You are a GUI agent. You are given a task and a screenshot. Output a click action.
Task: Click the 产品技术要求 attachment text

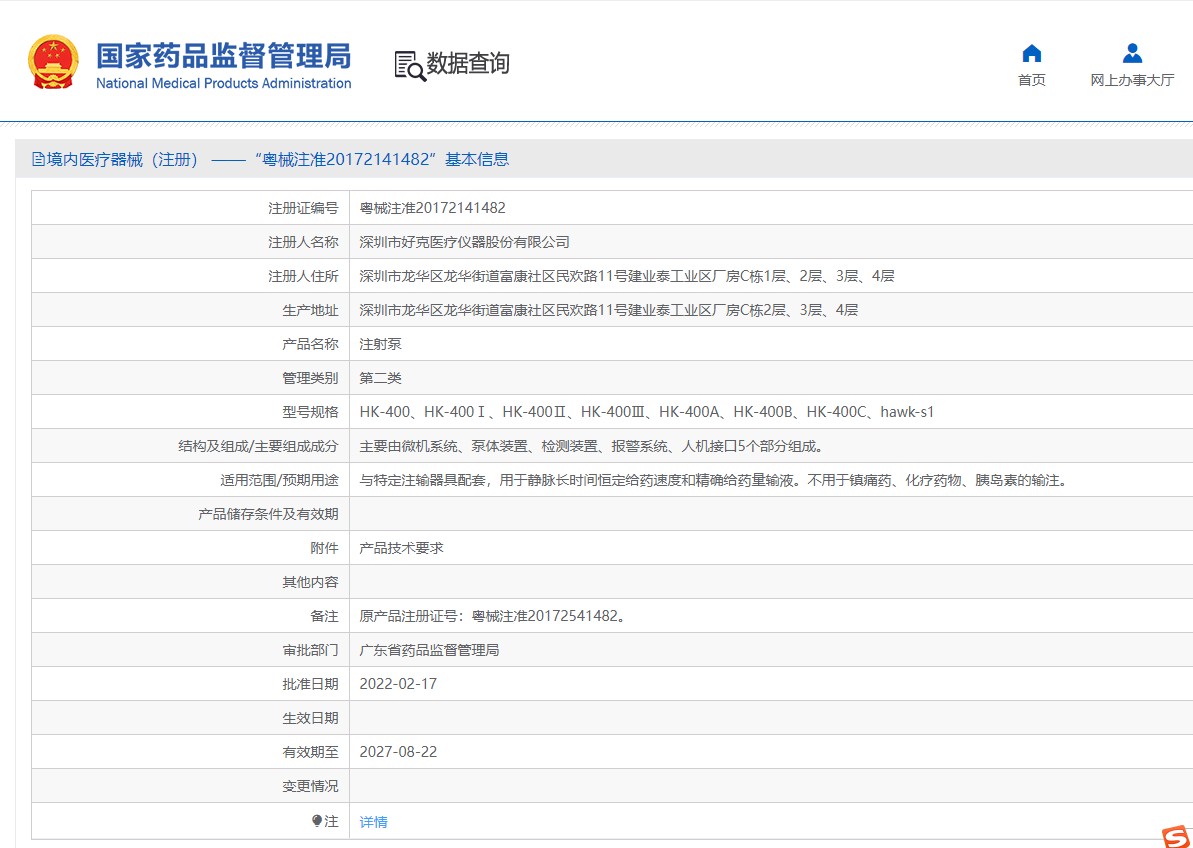pos(401,548)
